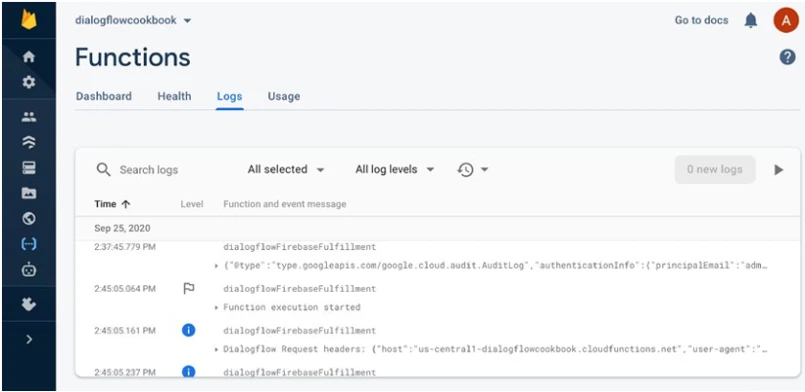Focus the Search logs field

click(149, 170)
